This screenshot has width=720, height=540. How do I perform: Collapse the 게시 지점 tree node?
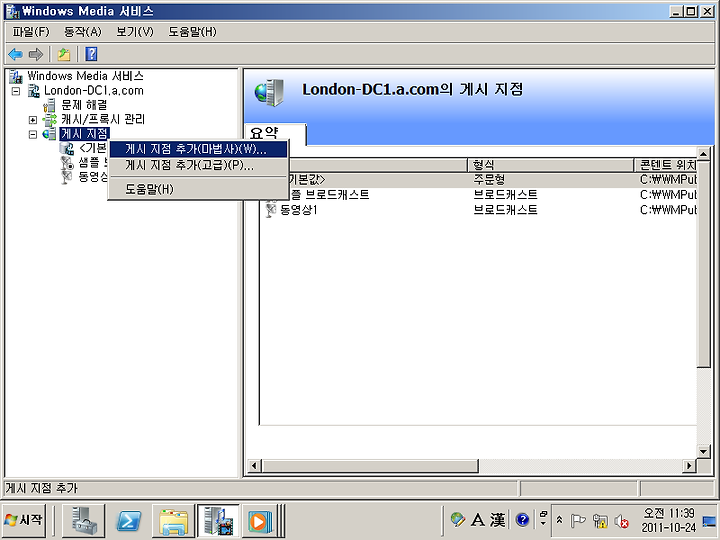click(x=33, y=135)
